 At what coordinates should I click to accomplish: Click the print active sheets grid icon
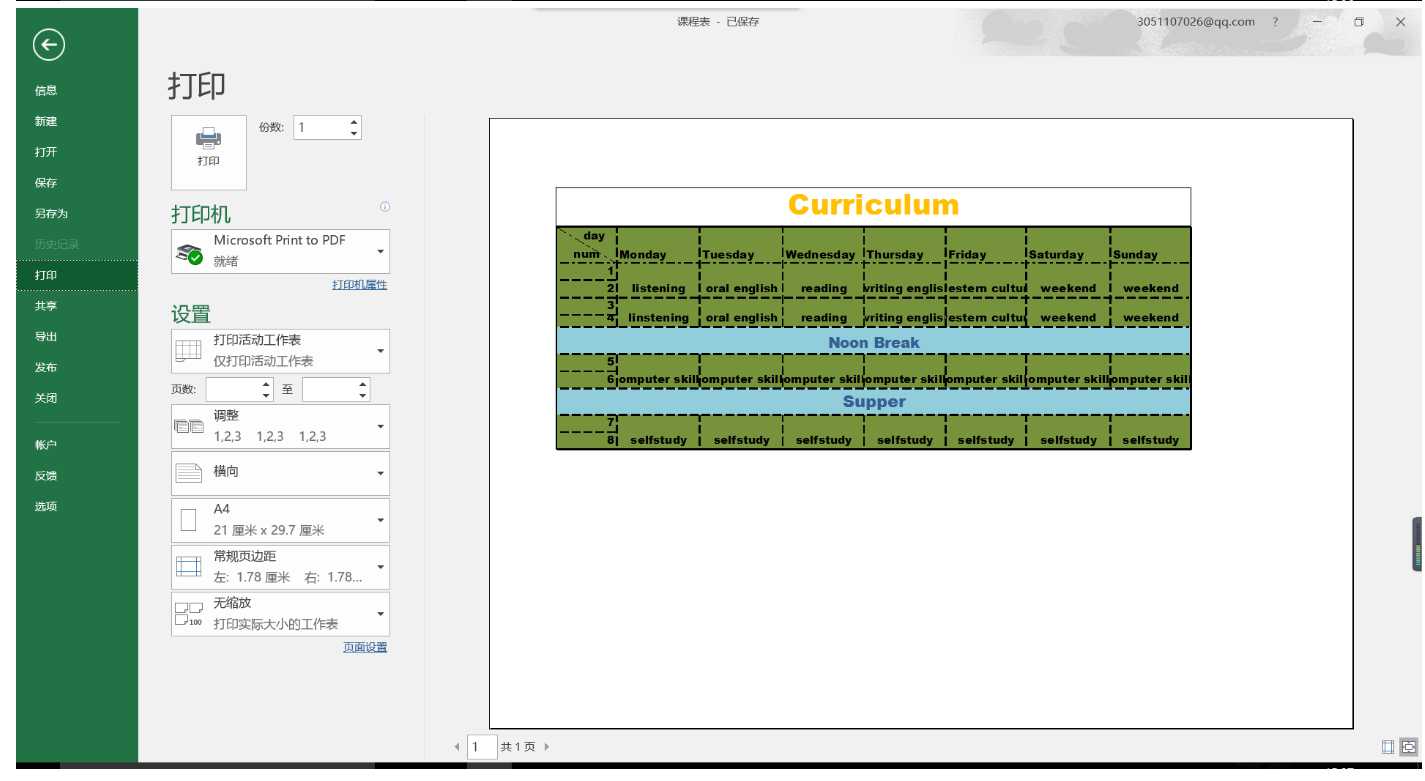[x=188, y=351]
